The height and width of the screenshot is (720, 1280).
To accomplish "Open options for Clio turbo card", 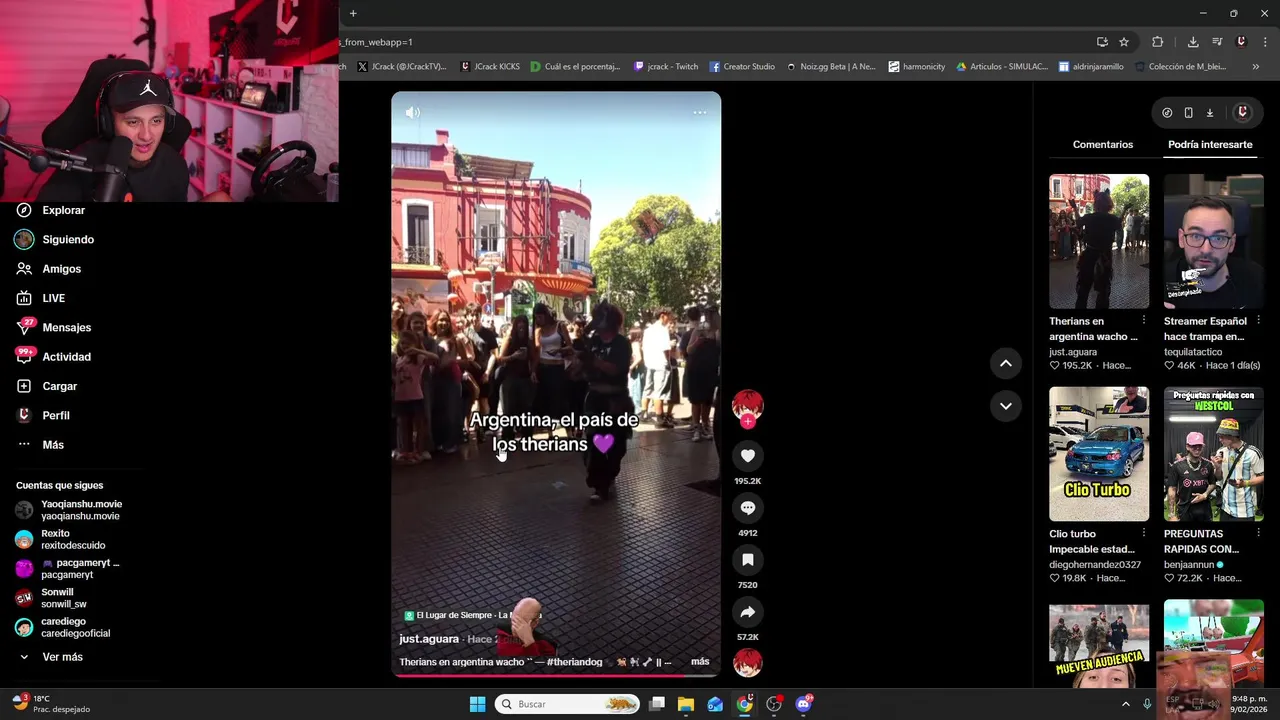I will (x=1144, y=533).
